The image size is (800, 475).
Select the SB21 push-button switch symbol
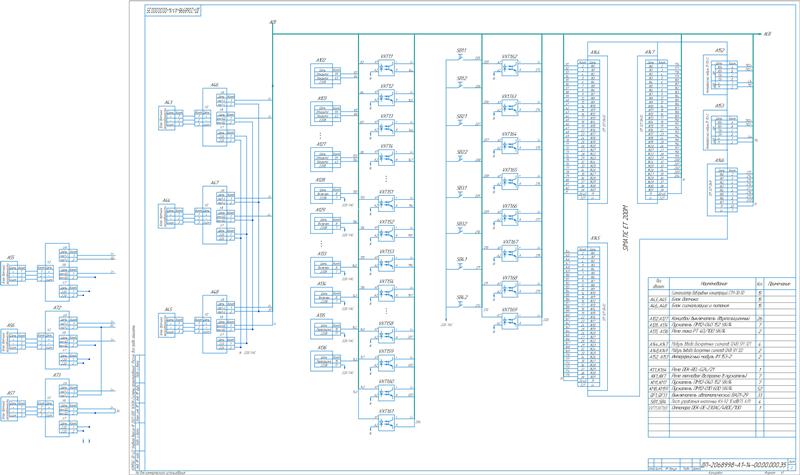[x=462, y=122]
